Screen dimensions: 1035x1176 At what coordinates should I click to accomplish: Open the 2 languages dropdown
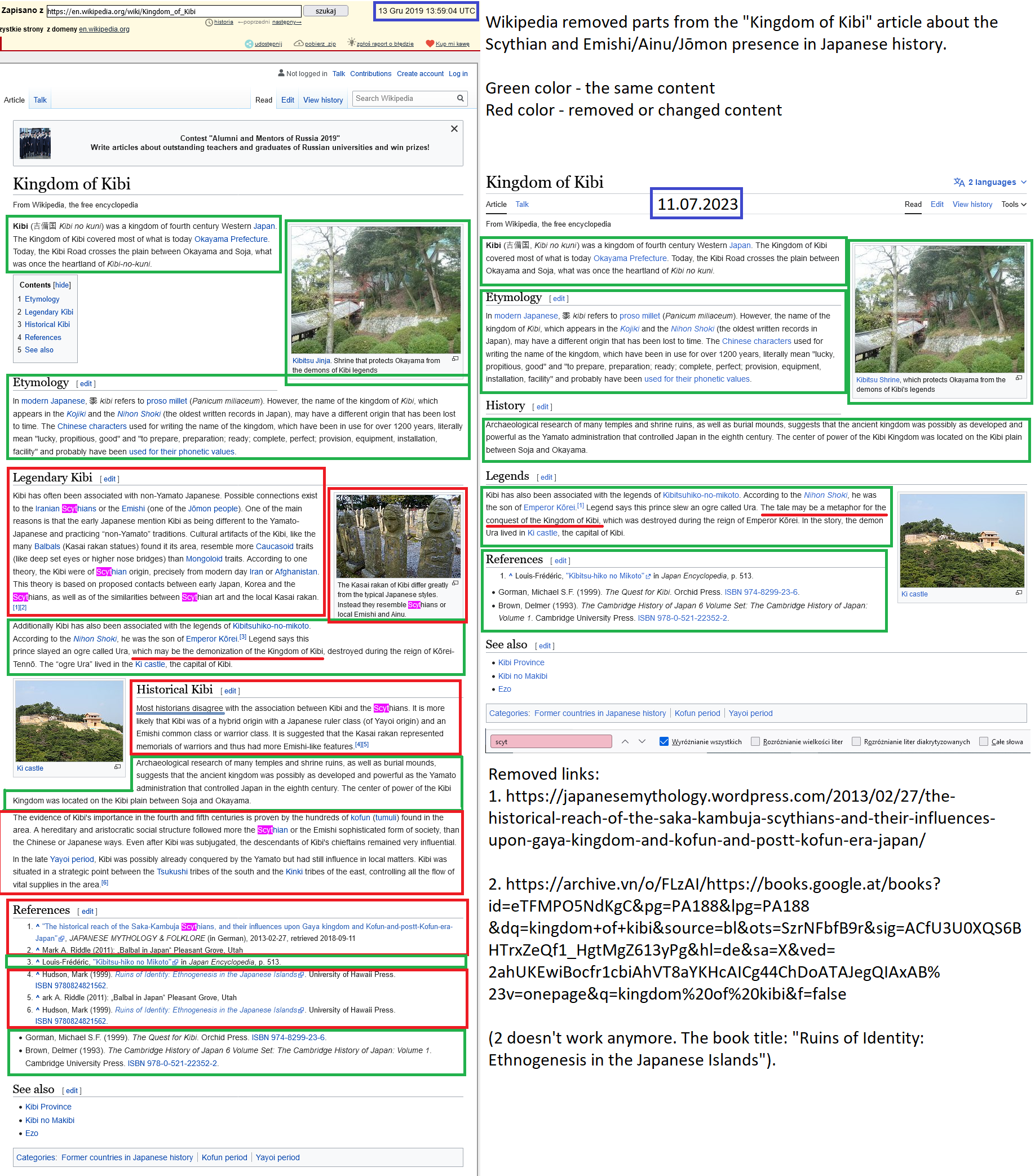990,183
